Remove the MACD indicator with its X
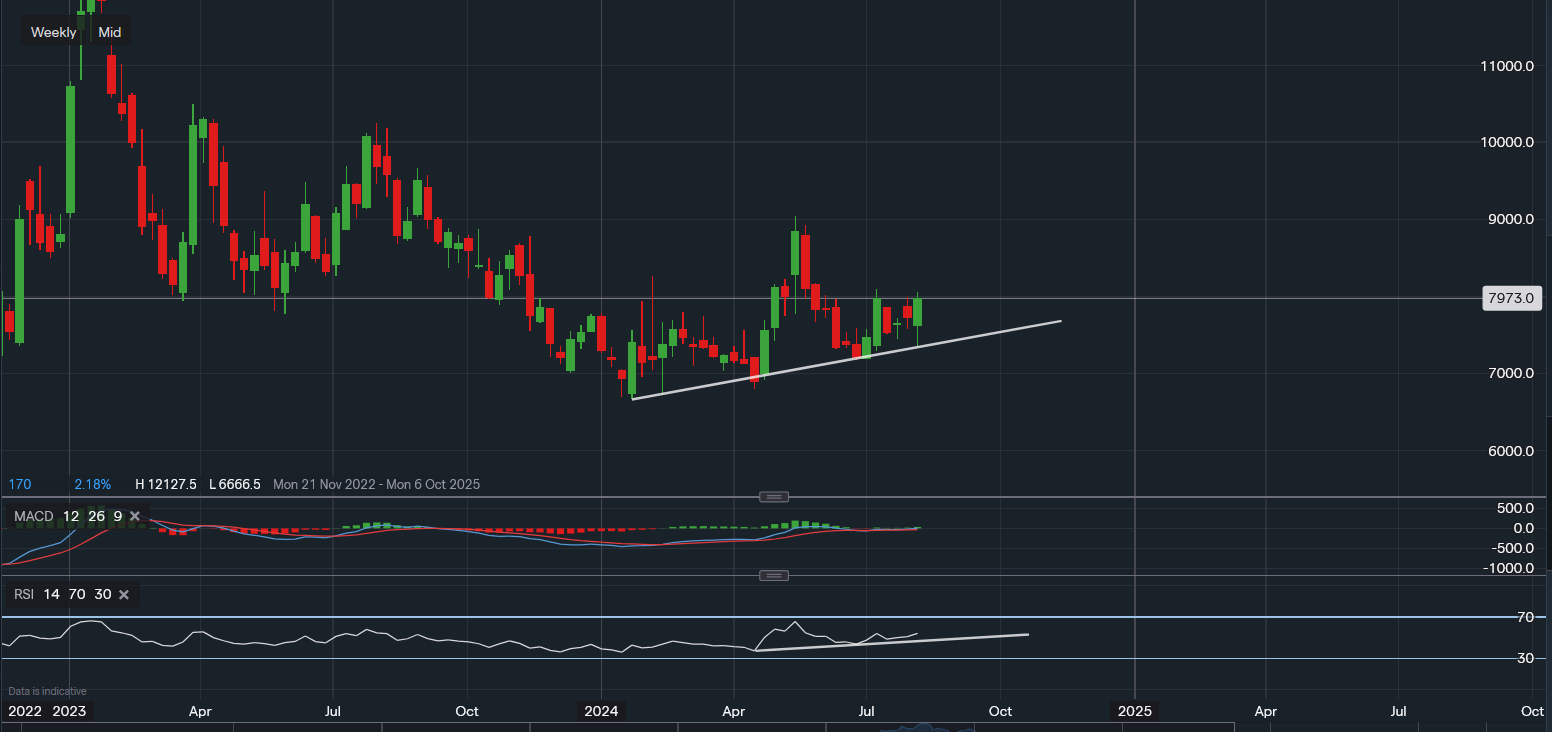Screen dimensions: 1552x732 click(x=134, y=516)
